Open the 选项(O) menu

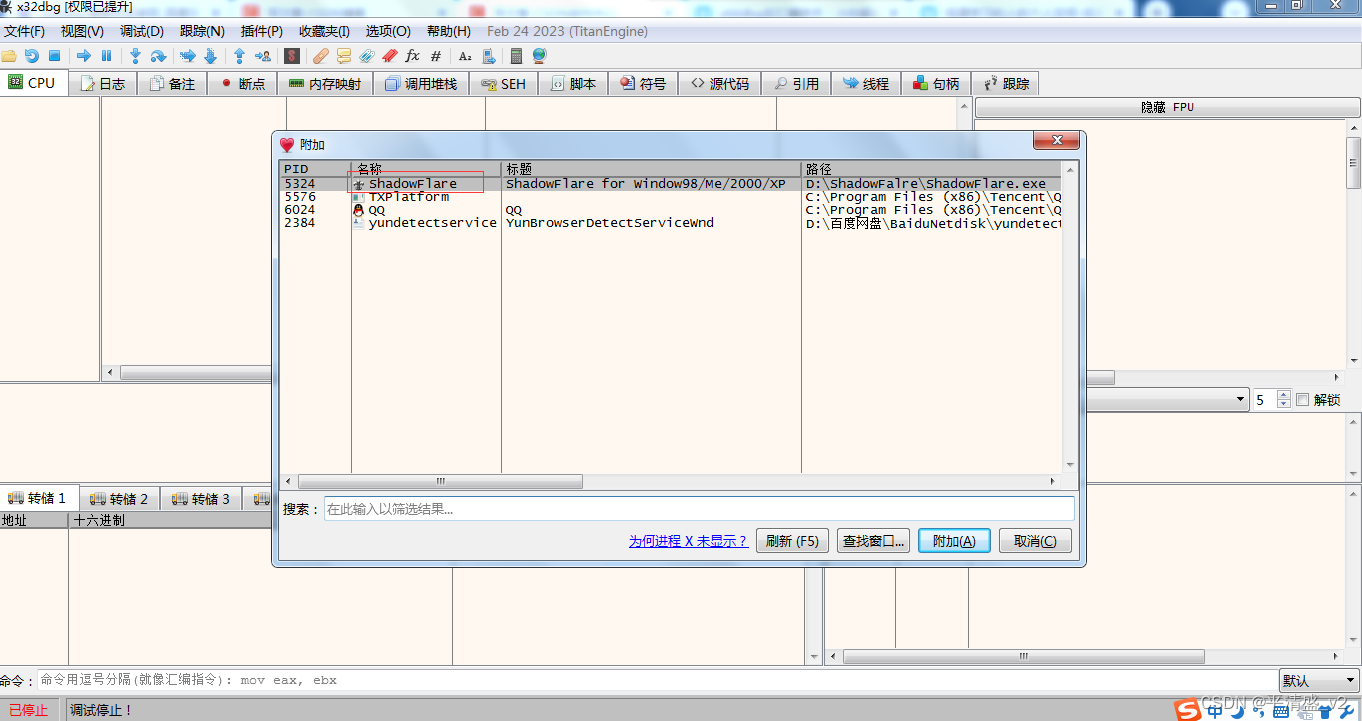(x=388, y=31)
